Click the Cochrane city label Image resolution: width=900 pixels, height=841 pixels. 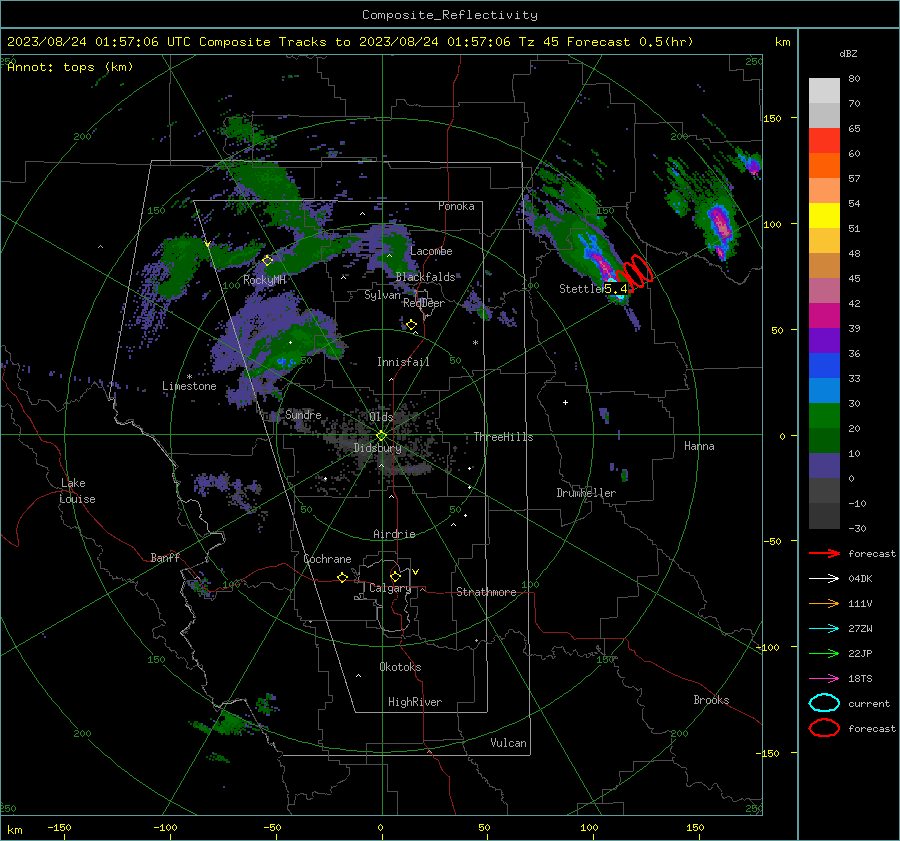(x=327, y=559)
